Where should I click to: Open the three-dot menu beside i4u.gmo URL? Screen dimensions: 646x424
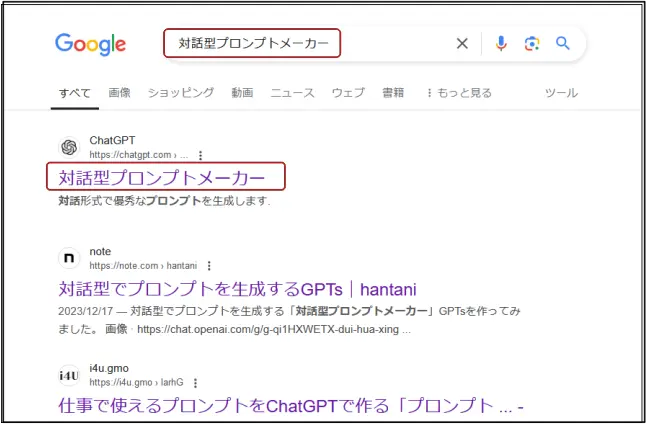pos(195,383)
